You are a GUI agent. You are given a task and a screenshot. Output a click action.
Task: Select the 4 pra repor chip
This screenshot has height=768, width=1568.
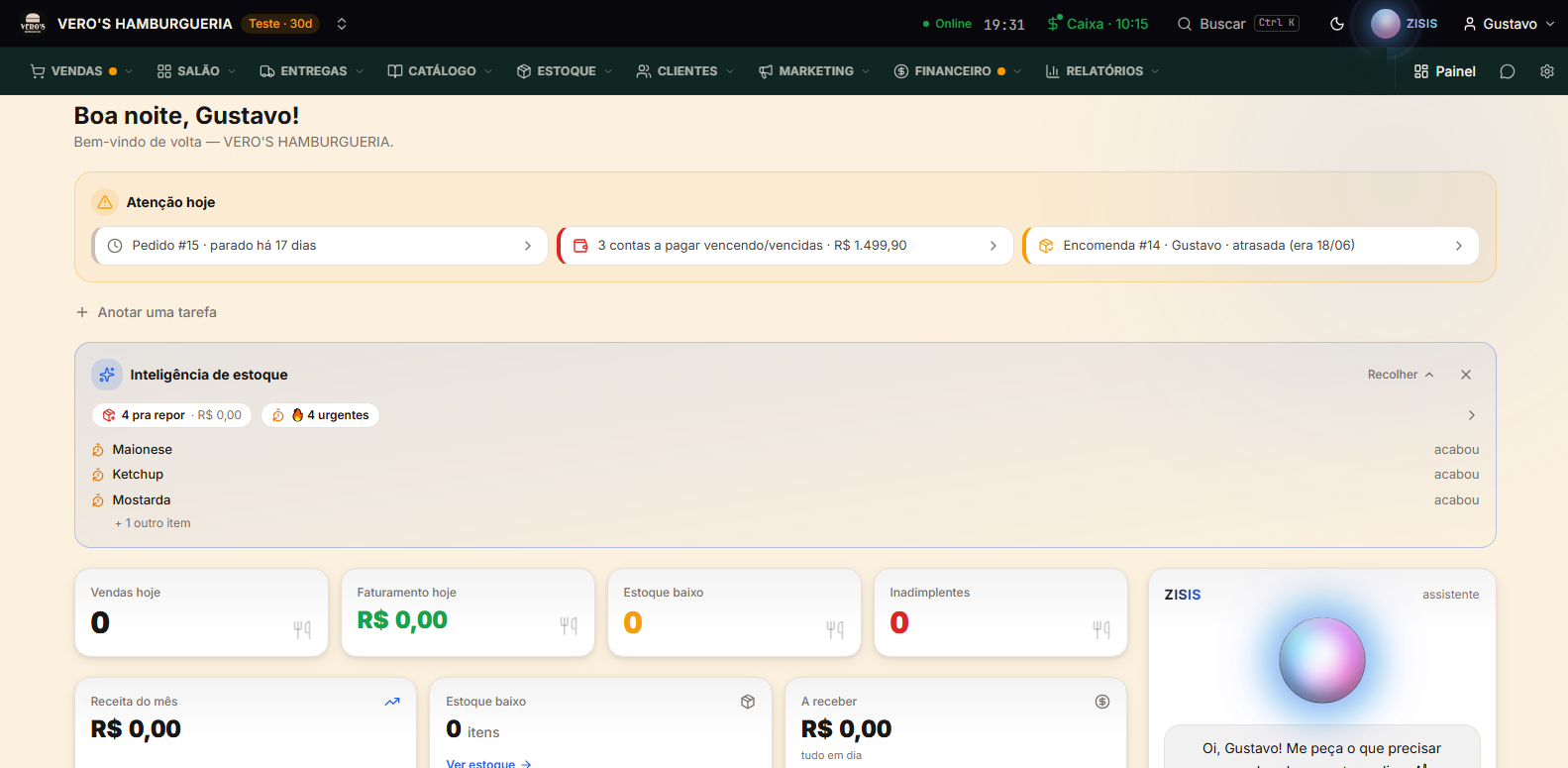[x=171, y=415]
